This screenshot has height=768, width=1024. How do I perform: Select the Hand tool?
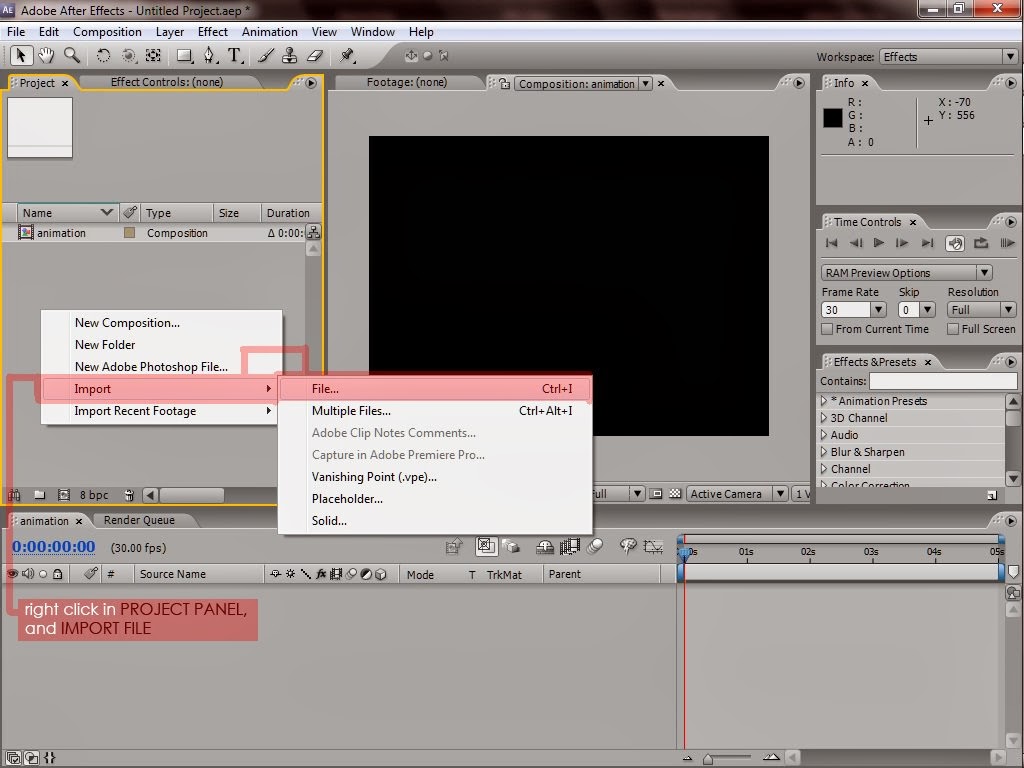(46, 56)
